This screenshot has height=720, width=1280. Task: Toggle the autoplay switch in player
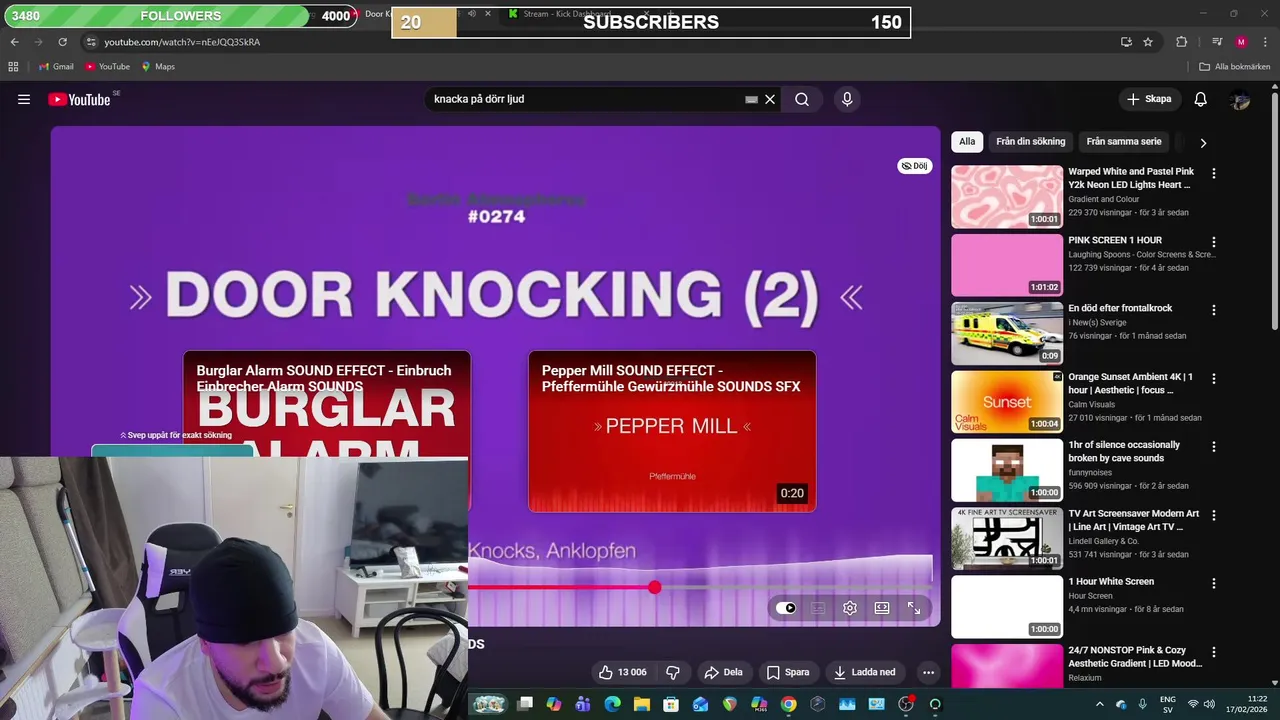point(786,608)
